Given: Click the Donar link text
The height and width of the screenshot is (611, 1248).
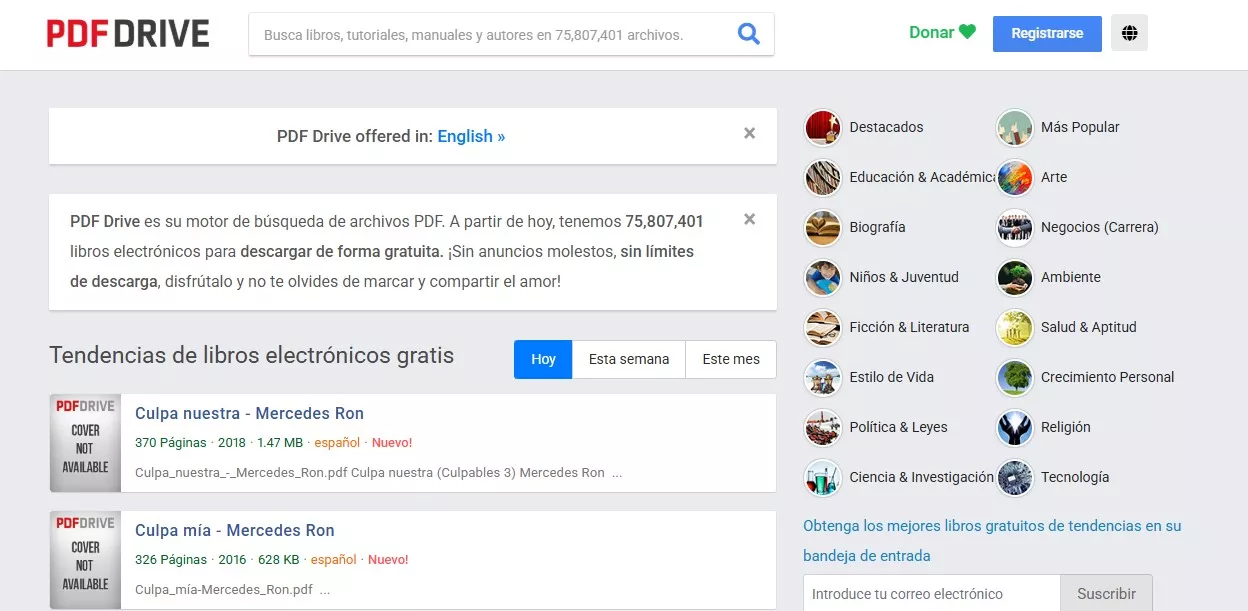Looking at the screenshot, I should click(931, 32).
